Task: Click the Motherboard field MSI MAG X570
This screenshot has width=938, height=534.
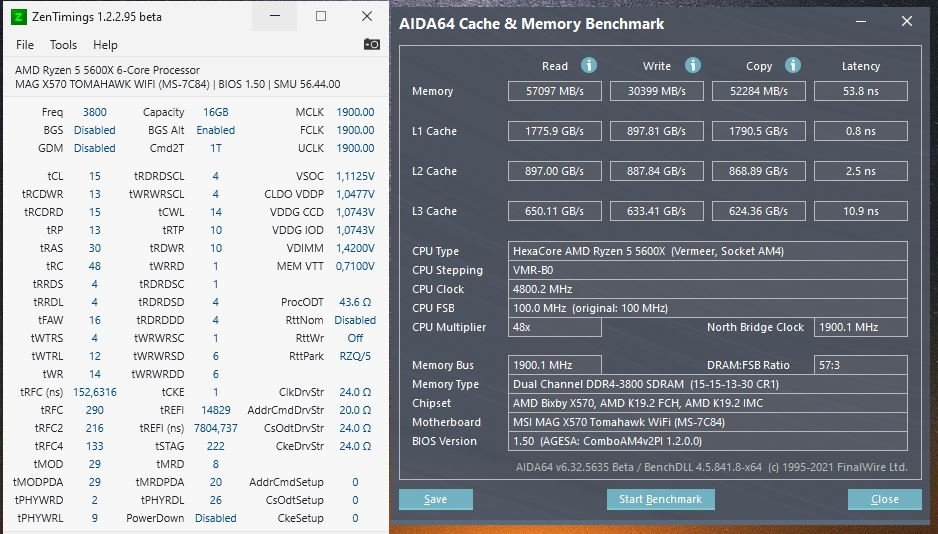Action: point(708,422)
